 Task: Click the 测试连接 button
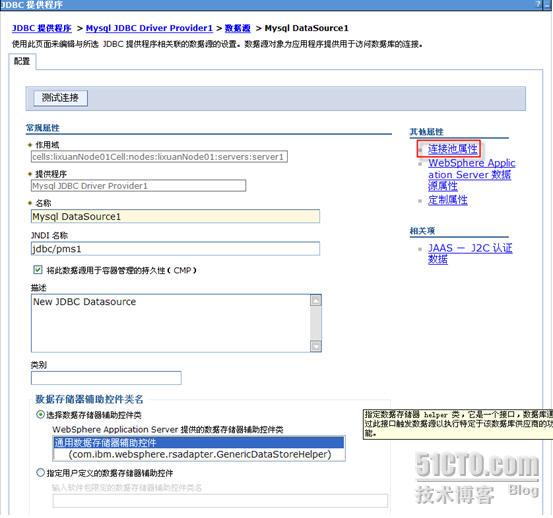pyautogui.click(x=60, y=98)
